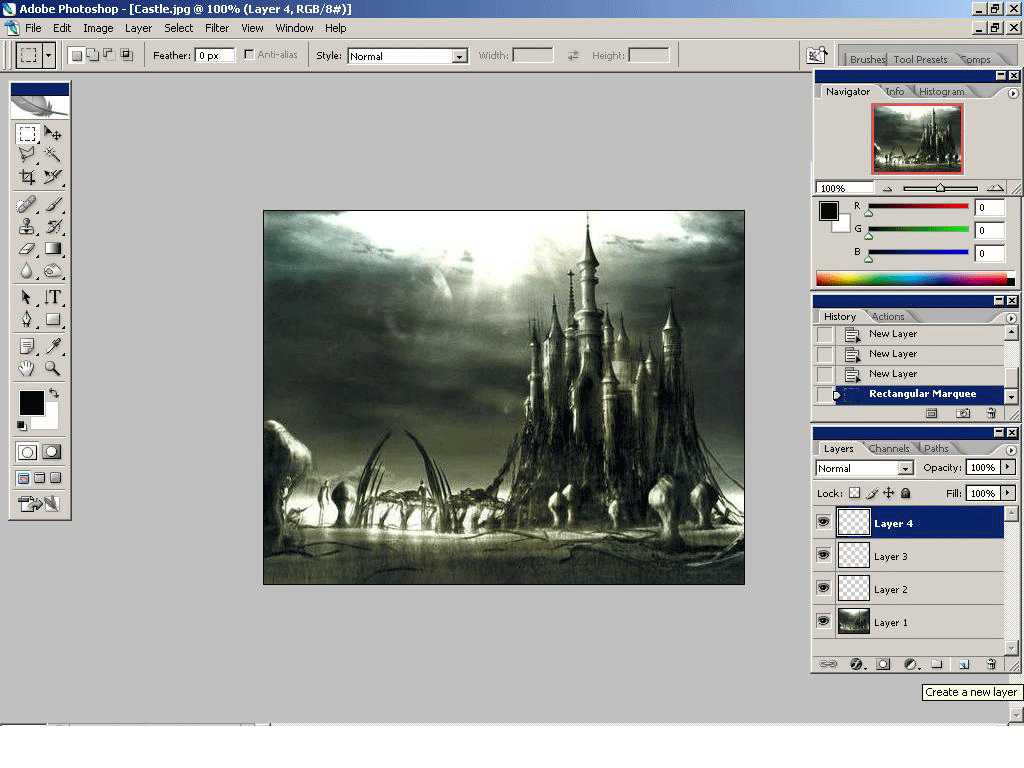Hide Layer 1 visibility eye

pyautogui.click(x=824, y=621)
